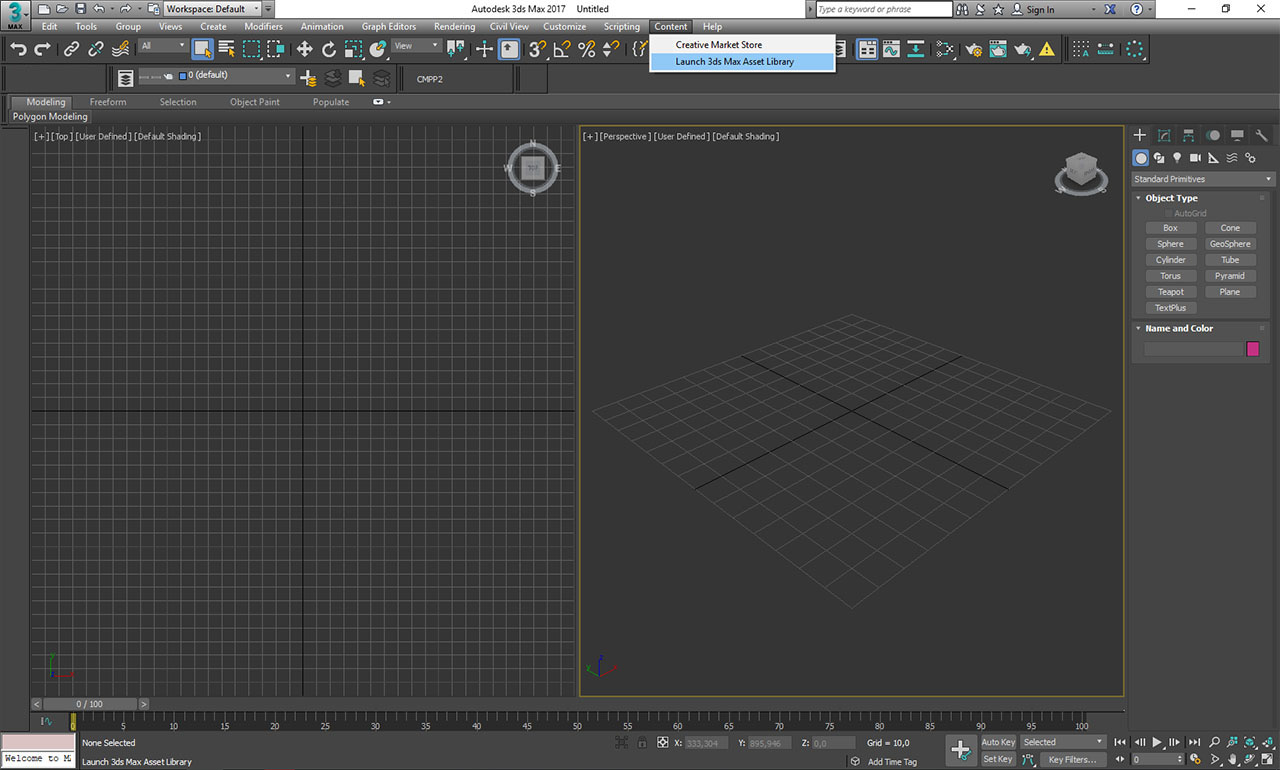Select the Lights category icon
This screenshot has width=1280, height=770.
[x=1177, y=158]
